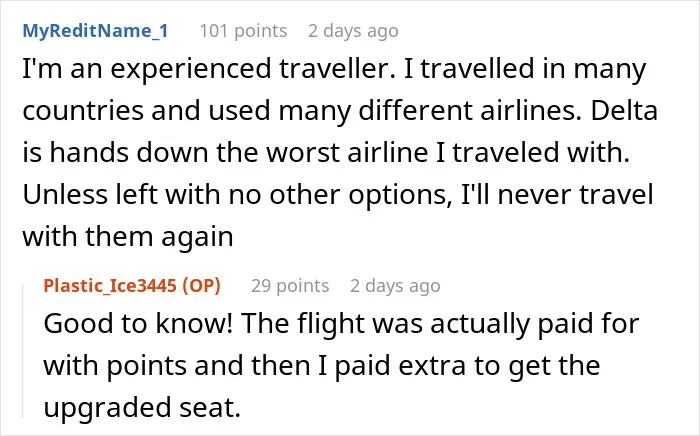Open Plastic_Ice3445 user profile link
This screenshot has height=436, width=700.
(x=110, y=286)
